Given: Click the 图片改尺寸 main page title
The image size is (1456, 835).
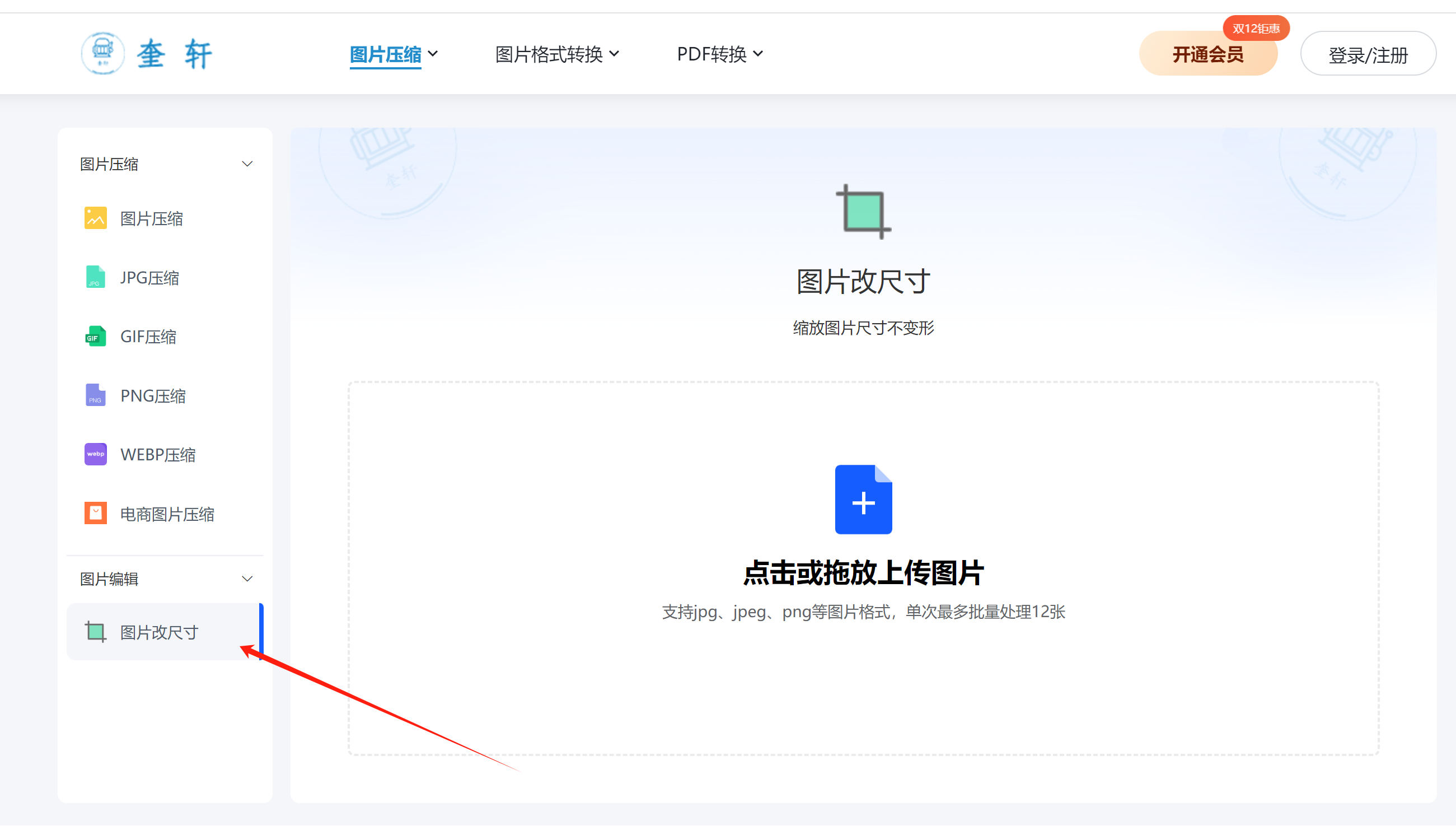Looking at the screenshot, I should 863,282.
